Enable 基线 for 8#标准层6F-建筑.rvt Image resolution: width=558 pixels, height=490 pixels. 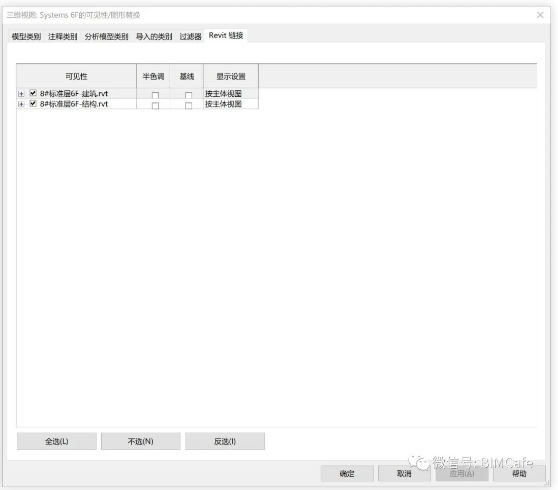(189, 95)
